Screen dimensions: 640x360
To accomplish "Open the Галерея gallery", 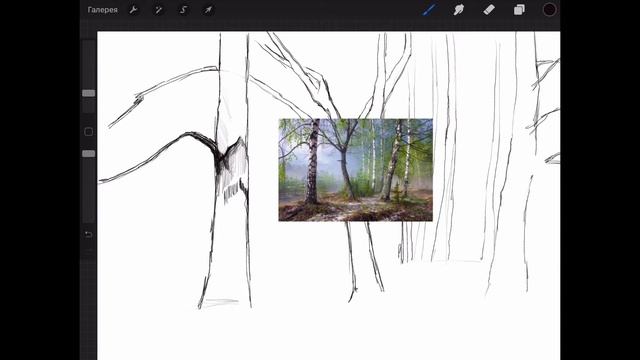I will coord(102,10).
